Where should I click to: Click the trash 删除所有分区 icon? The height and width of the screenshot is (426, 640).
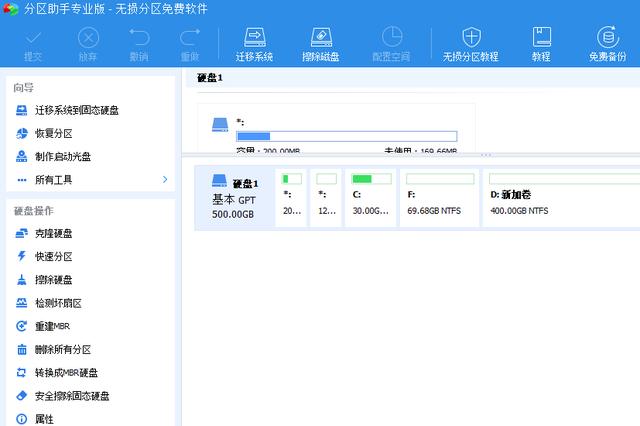click(x=22, y=349)
